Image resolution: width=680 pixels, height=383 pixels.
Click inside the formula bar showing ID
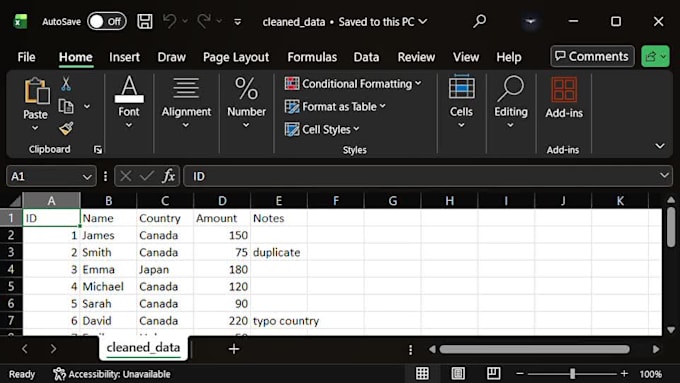click(420, 176)
